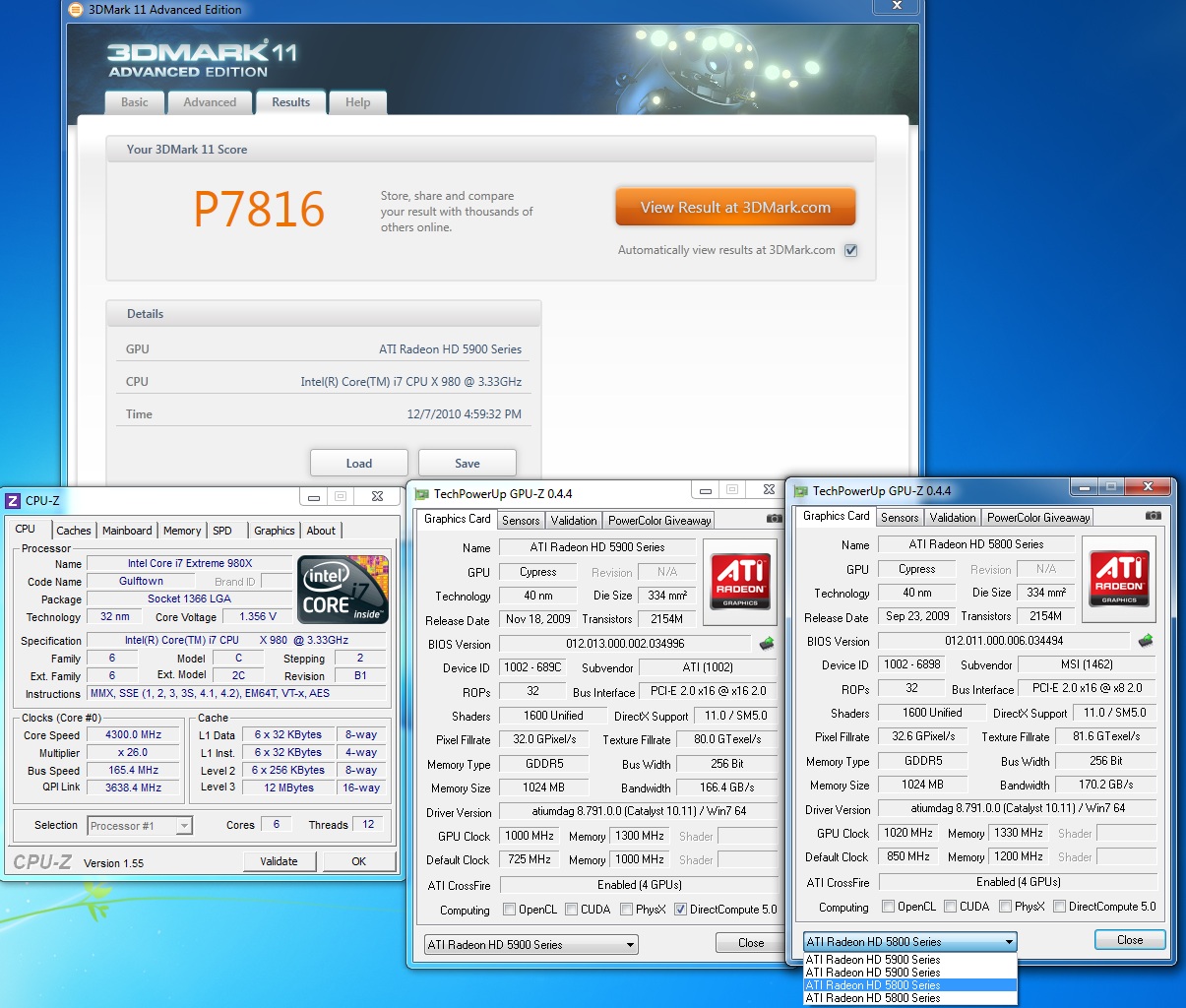Screen dimensions: 1186x1008
Task: Click Bandwidth 170.2 GB/s field in right GPU-Z
Action: [1105, 786]
